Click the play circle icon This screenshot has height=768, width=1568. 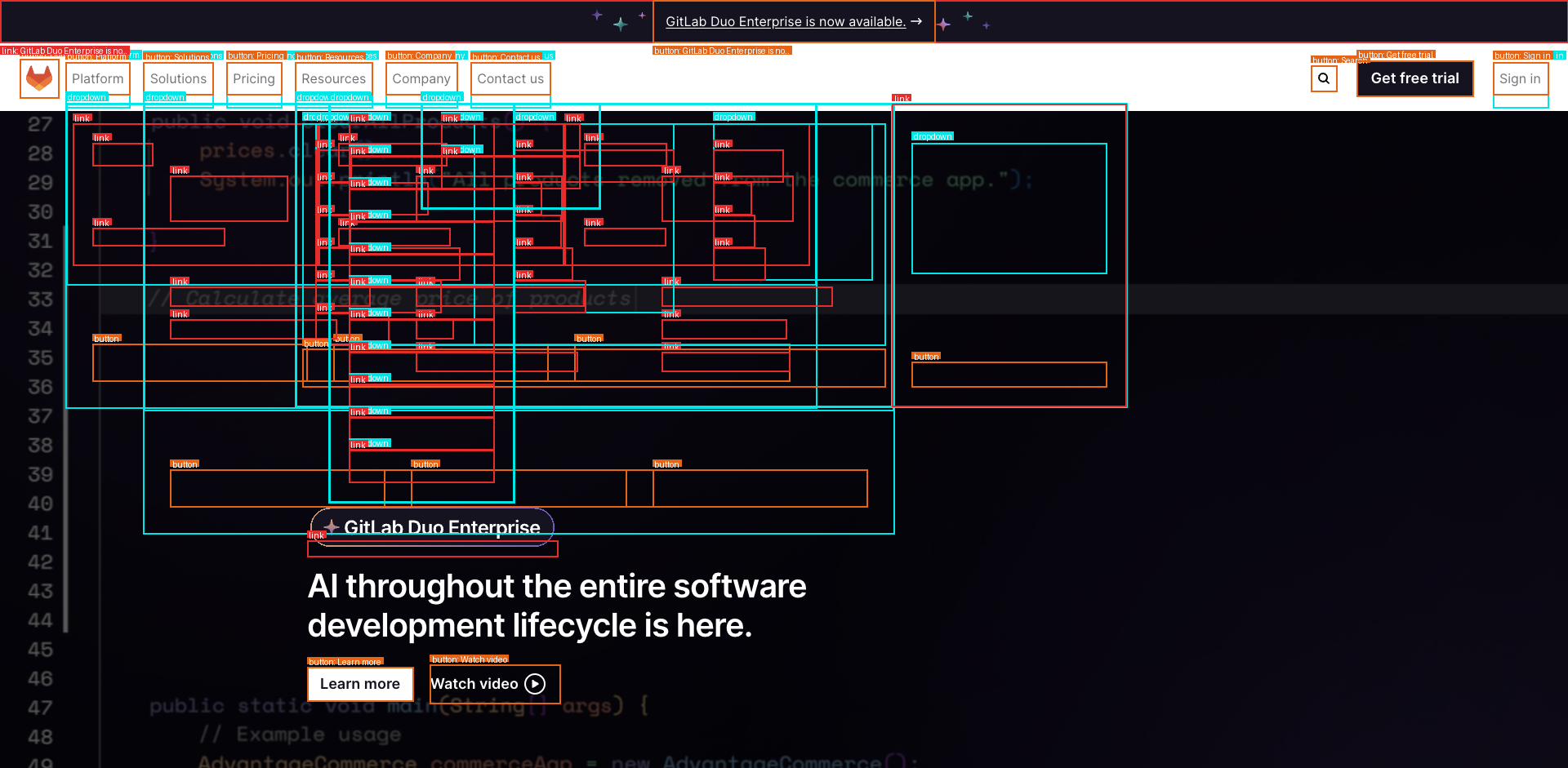coord(535,684)
